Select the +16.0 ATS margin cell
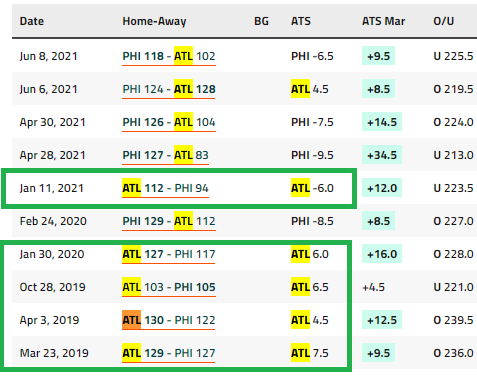The height and width of the screenshot is (379, 477). [x=382, y=254]
